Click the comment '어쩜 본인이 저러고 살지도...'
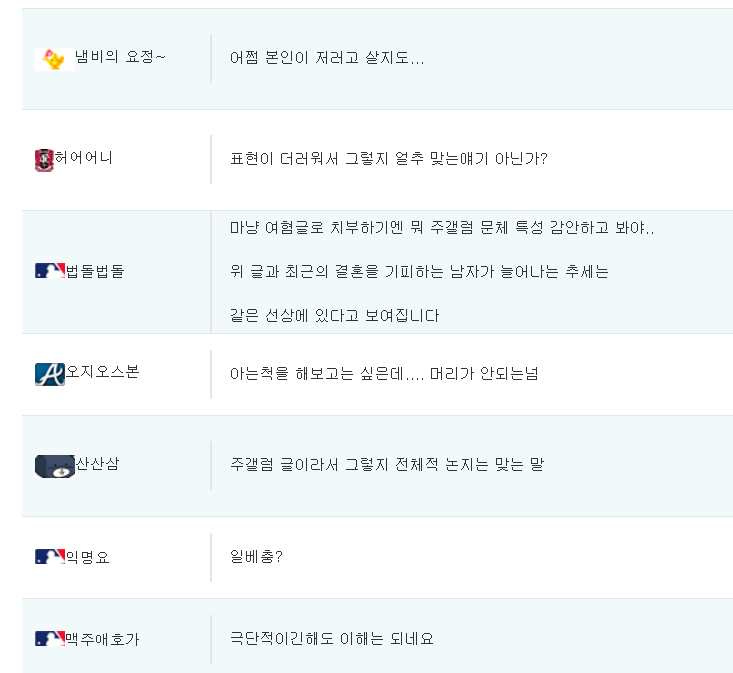The width and height of the screenshot is (733, 673). coord(327,58)
